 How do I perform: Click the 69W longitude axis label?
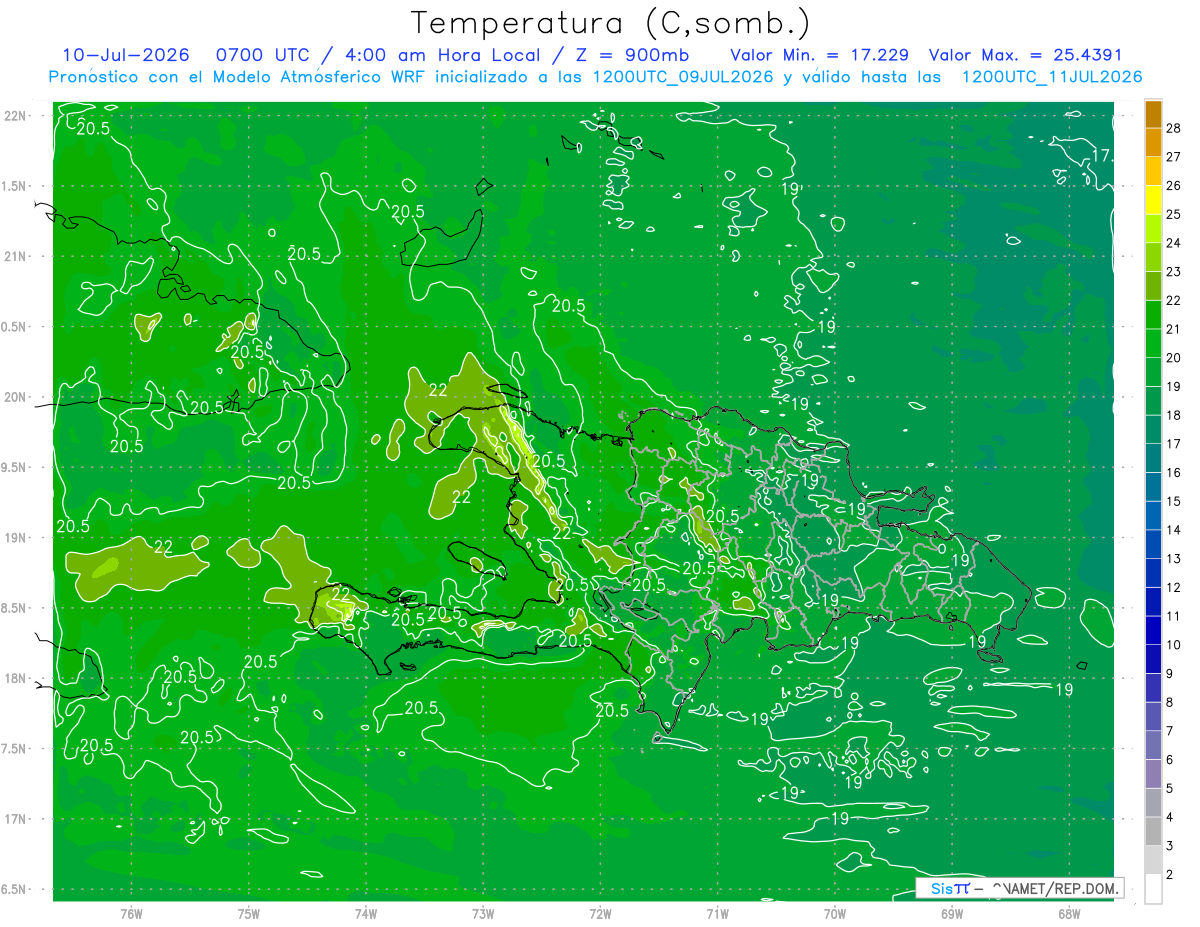point(951,914)
